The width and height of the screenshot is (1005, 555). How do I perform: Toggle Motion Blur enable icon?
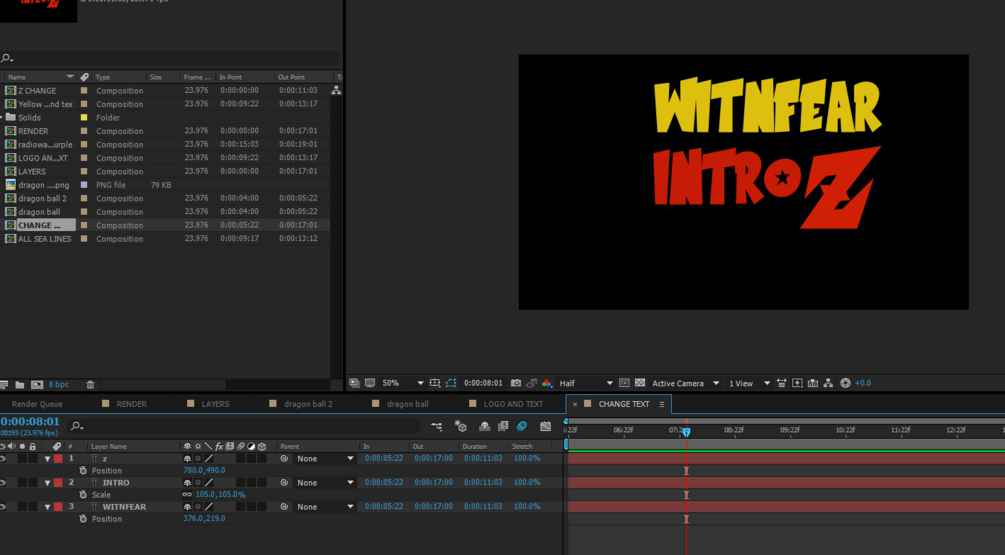click(x=522, y=426)
